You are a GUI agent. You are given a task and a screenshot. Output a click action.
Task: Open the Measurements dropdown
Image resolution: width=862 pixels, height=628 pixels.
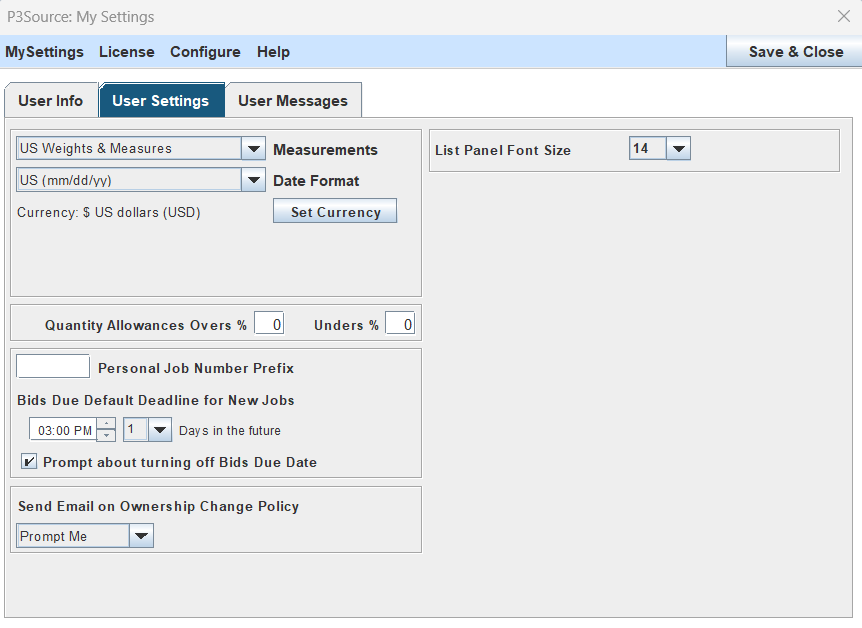point(253,149)
